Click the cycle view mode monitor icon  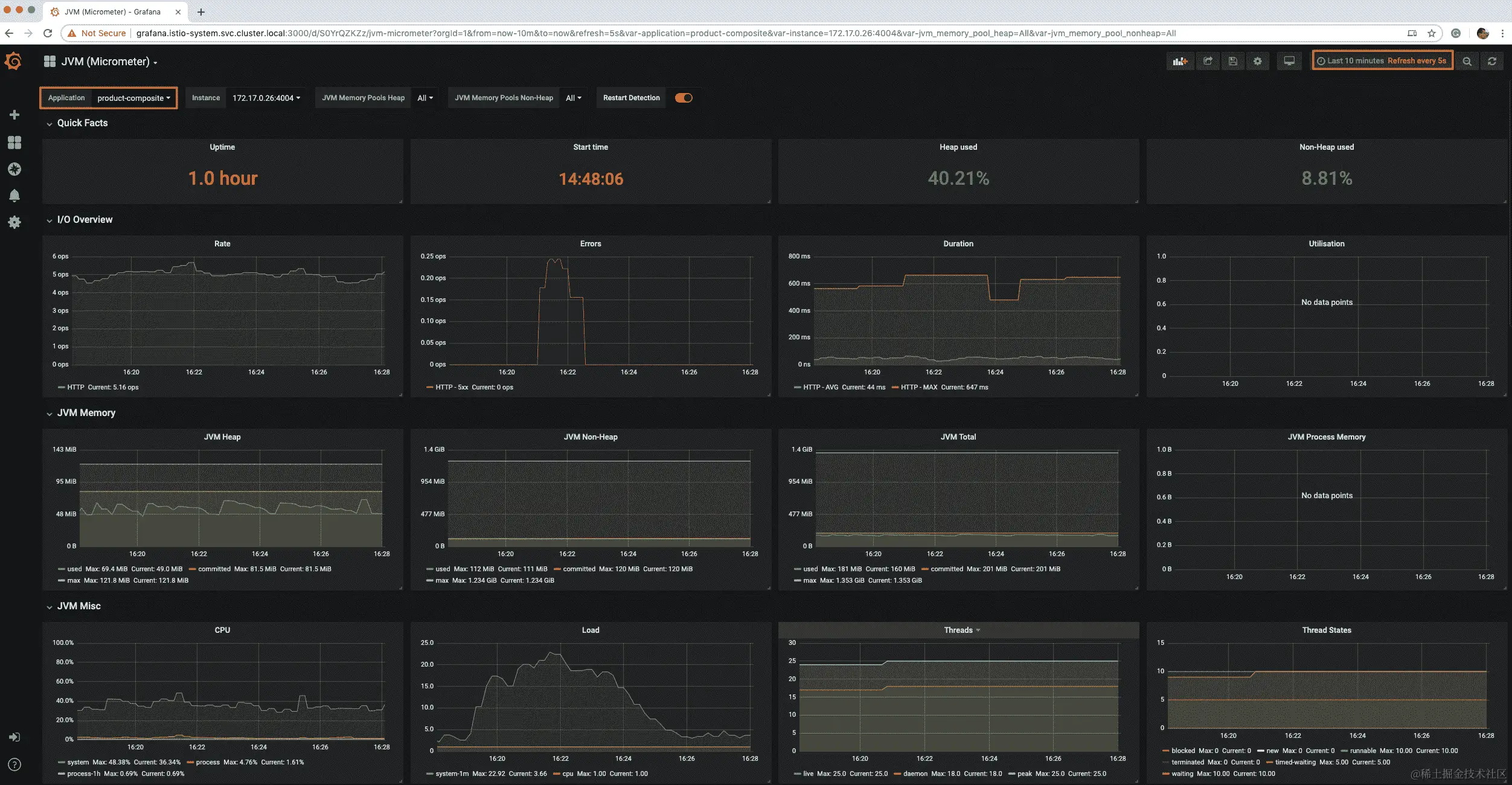[x=1289, y=61]
